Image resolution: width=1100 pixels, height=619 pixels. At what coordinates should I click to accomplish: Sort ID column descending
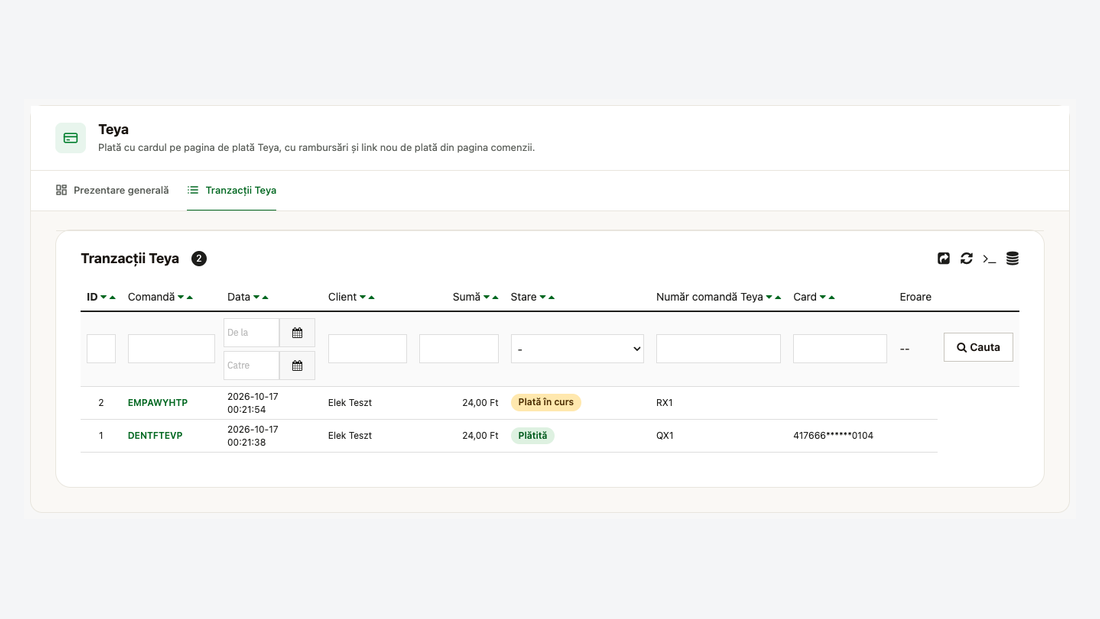104,297
